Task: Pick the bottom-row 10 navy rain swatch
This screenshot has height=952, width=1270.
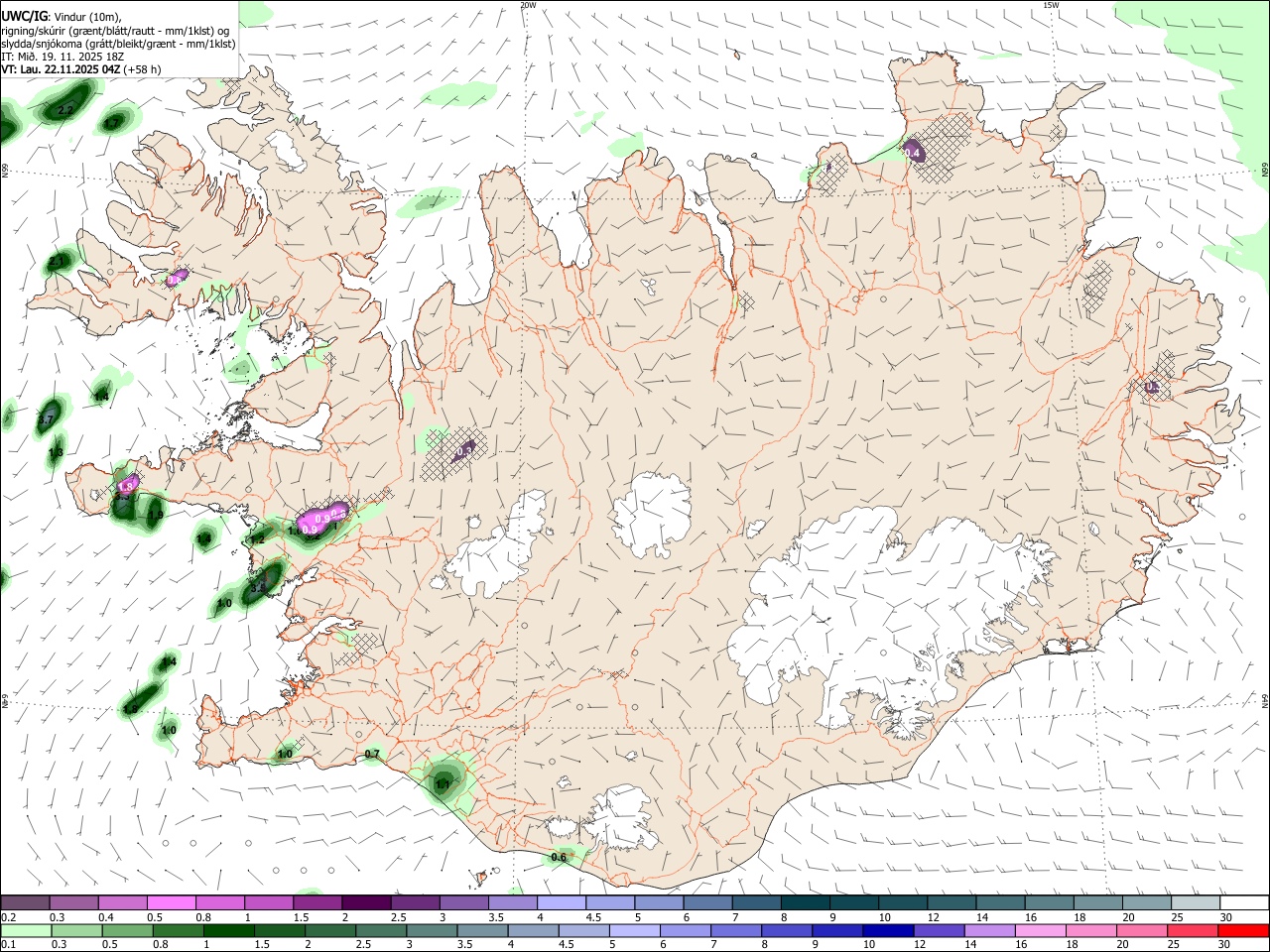Action: click(887, 931)
